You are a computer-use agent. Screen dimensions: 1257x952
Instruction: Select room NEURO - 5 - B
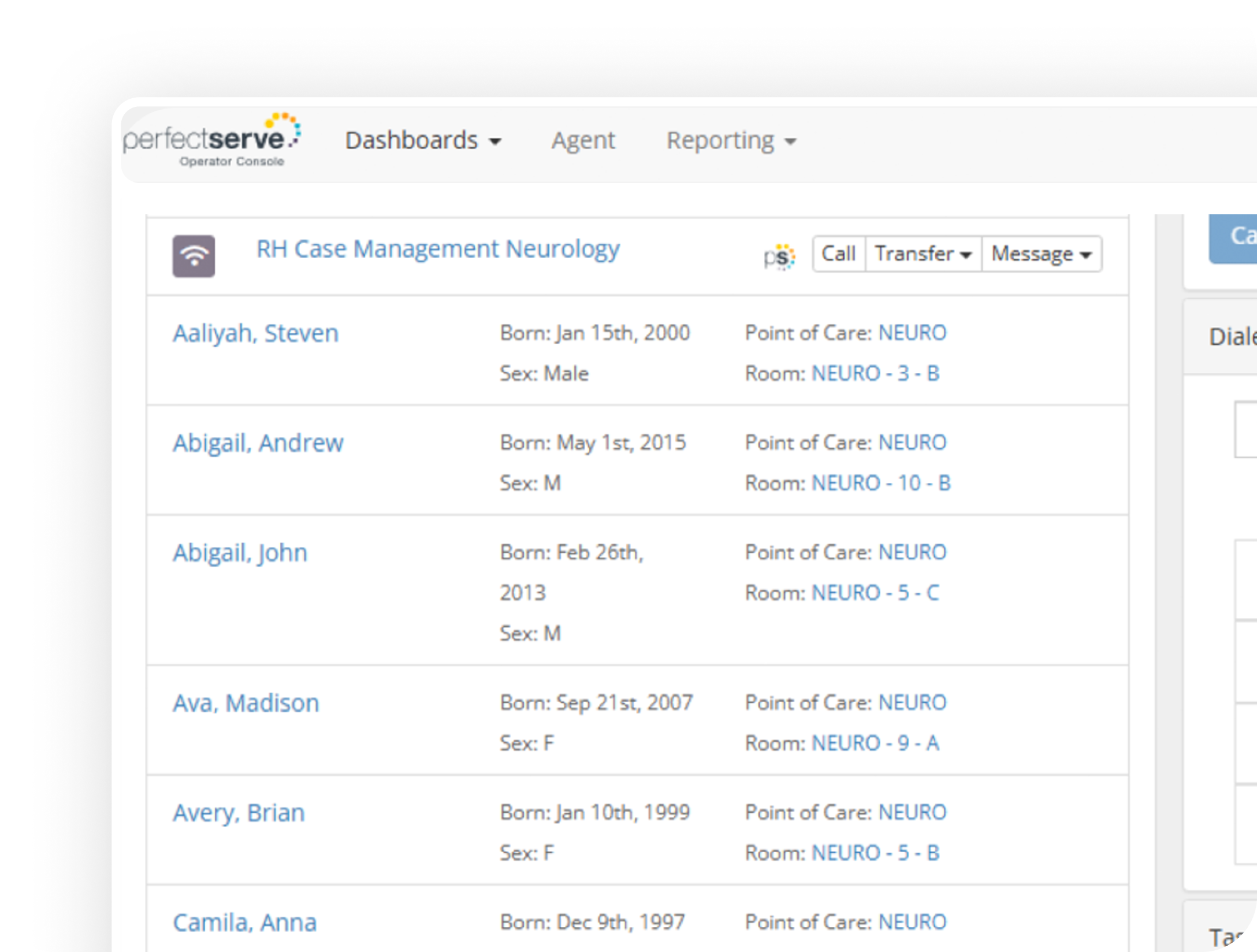(x=876, y=853)
